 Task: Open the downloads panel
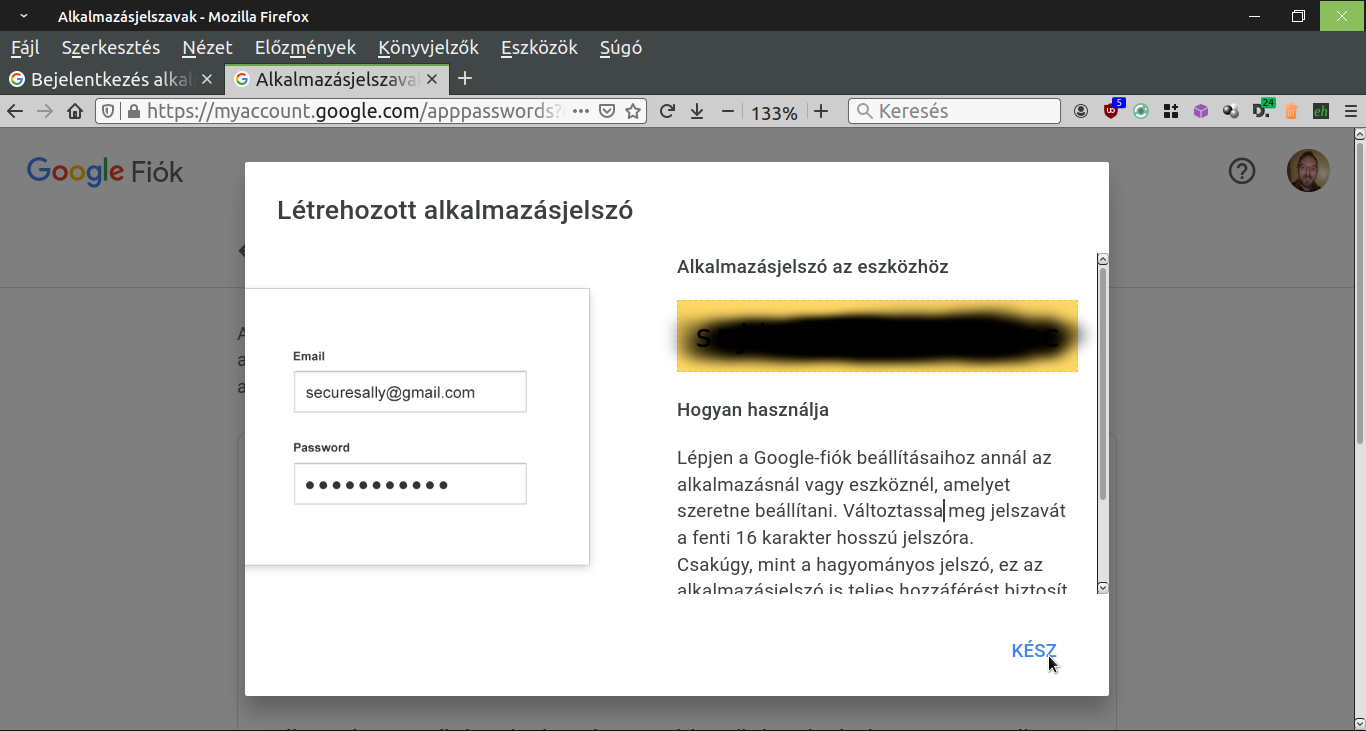tap(697, 111)
